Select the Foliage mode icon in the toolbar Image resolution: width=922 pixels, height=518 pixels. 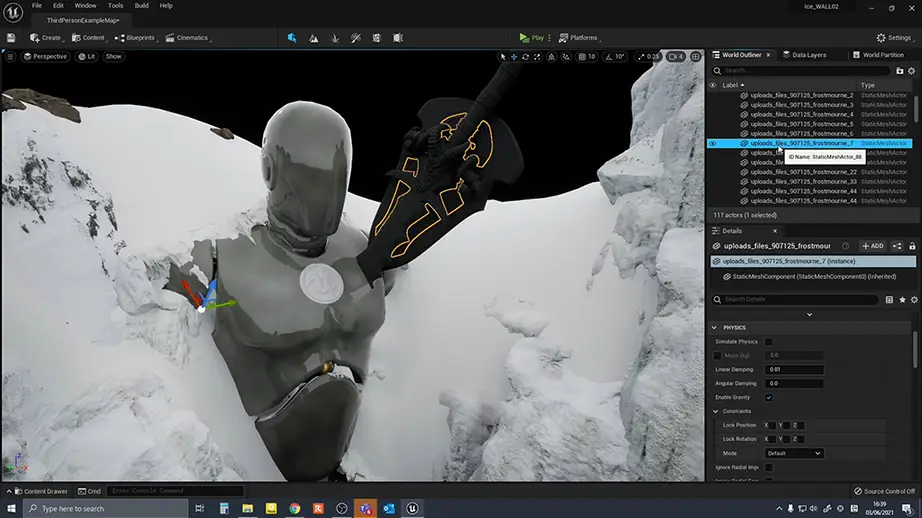(x=335, y=38)
